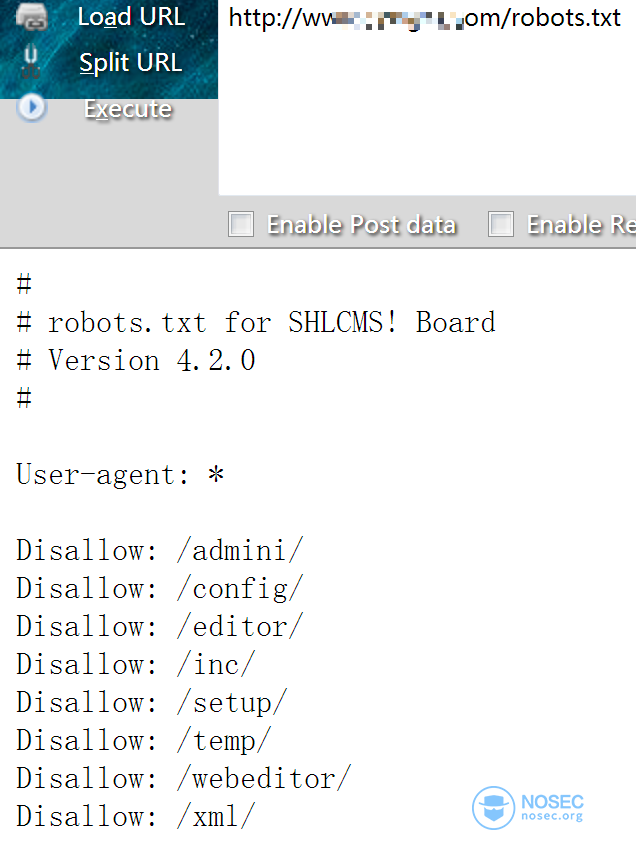The height and width of the screenshot is (854, 636).
Task: Select the Load URL text label
Action: 131,17
